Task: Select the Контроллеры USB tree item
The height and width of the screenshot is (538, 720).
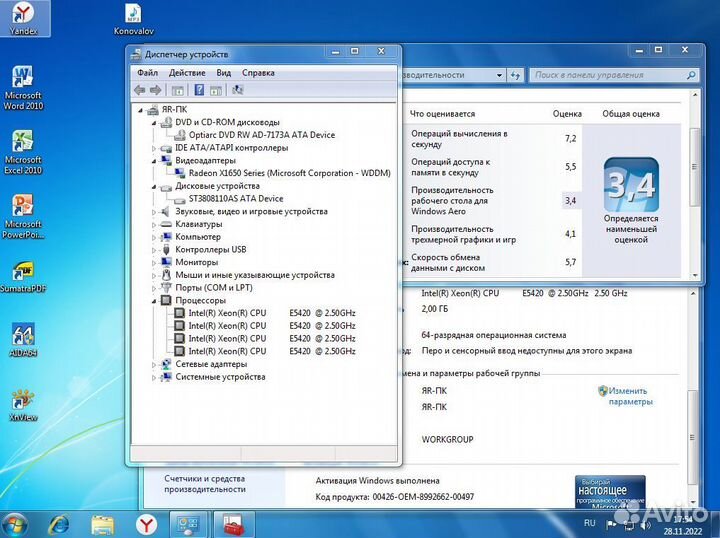Action: point(211,250)
